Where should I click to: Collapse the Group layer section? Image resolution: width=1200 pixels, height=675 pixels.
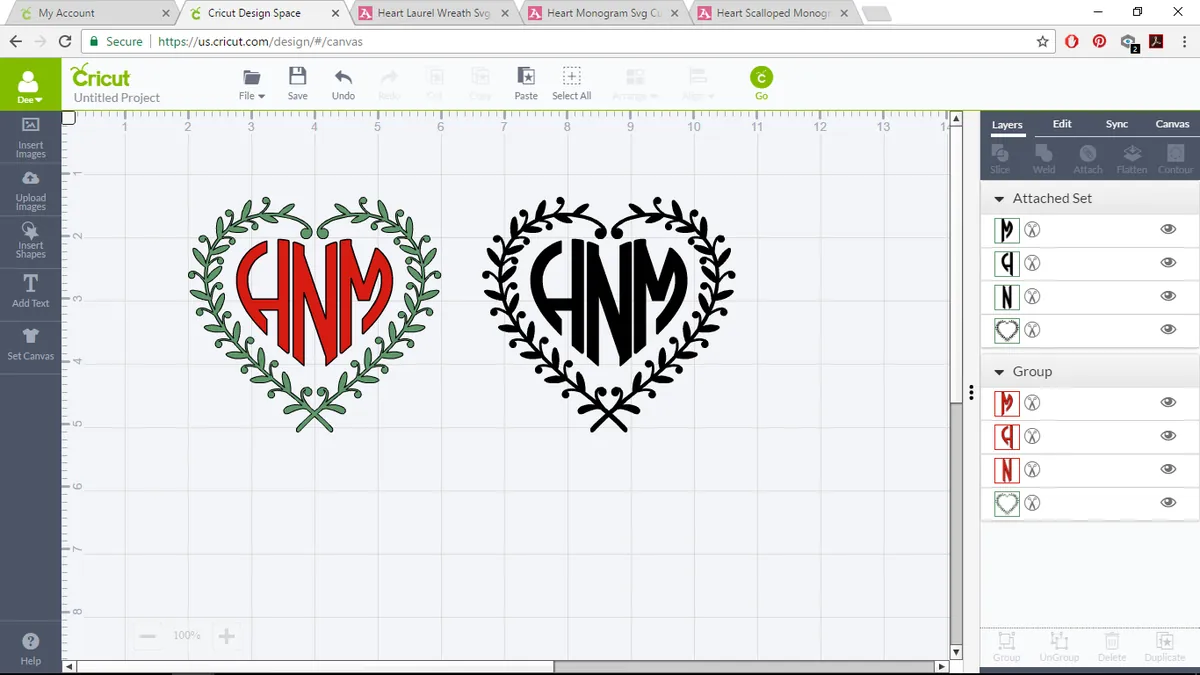point(999,372)
